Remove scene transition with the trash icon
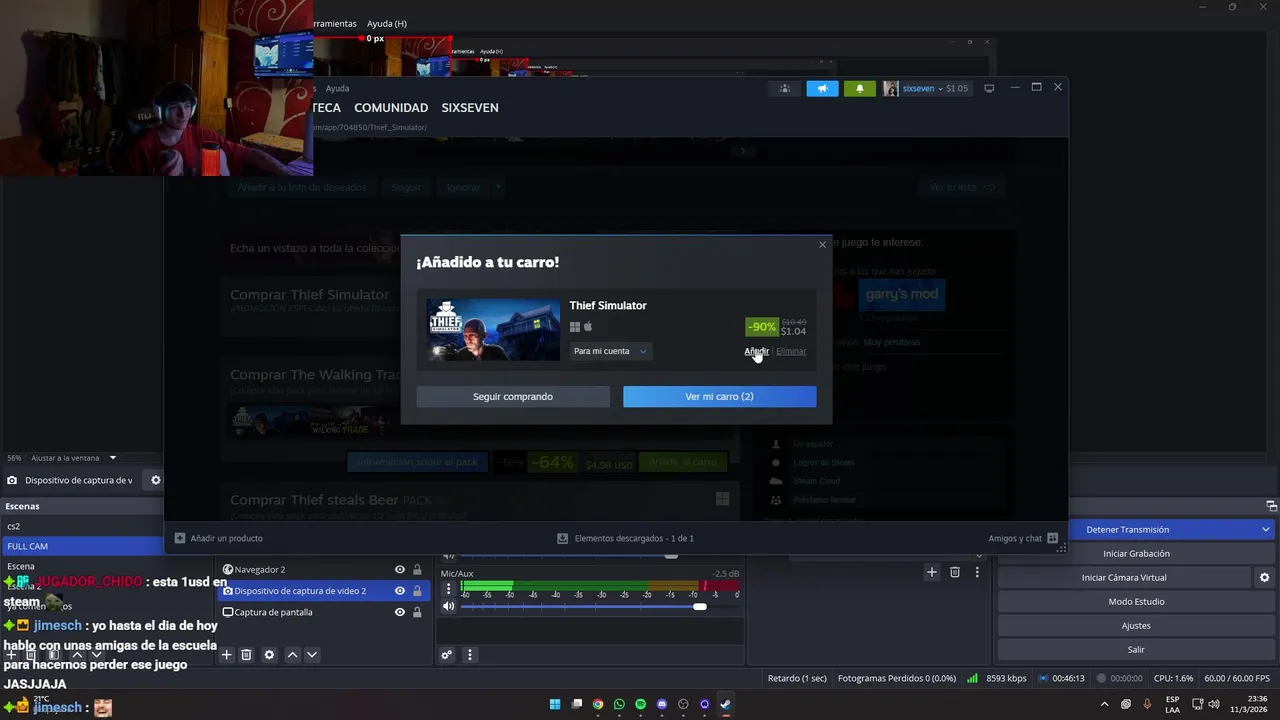The image size is (1280, 720). (x=955, y=572)
